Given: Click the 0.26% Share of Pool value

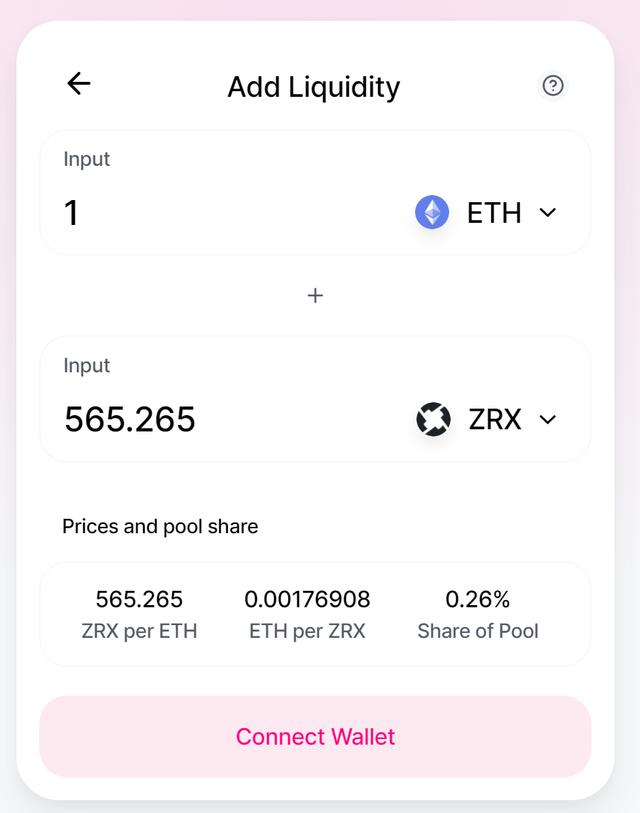Looking at the screenshot, I should click(x=478, y=599).
